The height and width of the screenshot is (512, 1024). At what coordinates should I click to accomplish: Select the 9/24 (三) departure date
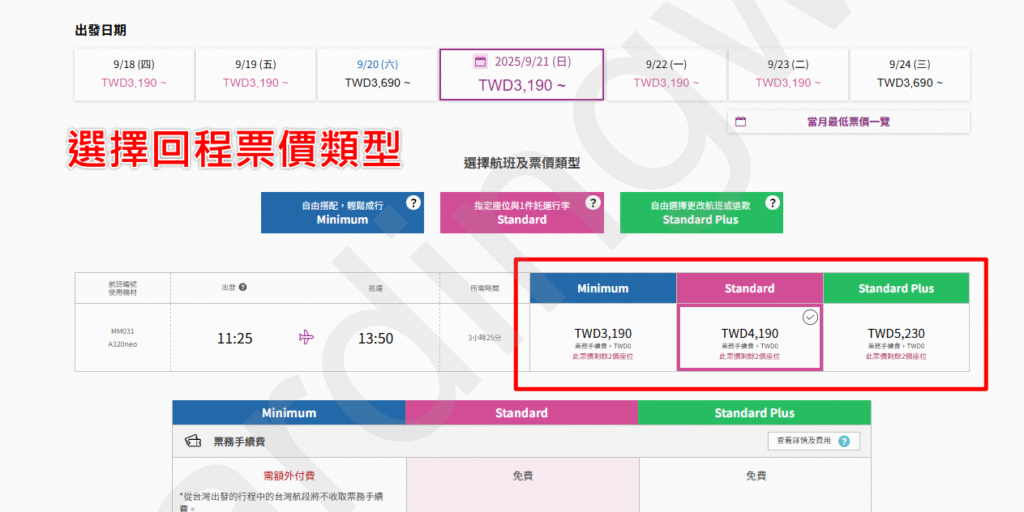tap(910, 74)
